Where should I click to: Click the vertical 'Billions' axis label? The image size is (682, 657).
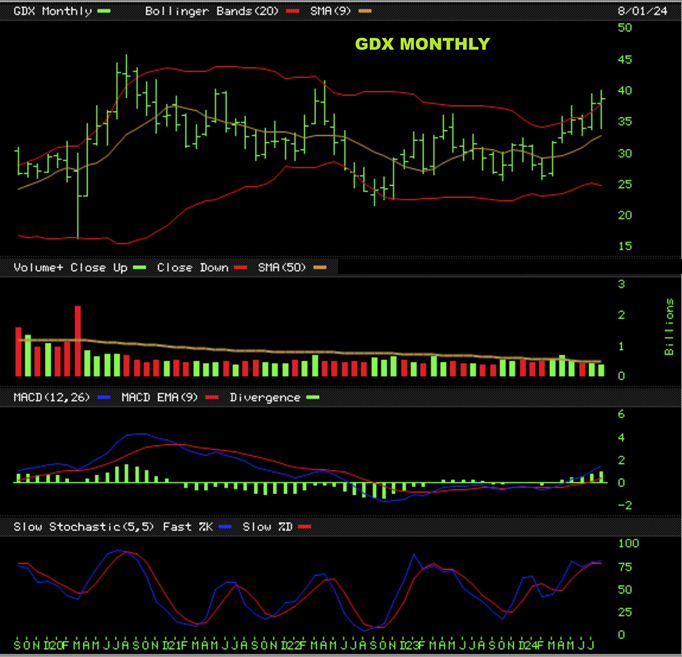click(669, 327)
